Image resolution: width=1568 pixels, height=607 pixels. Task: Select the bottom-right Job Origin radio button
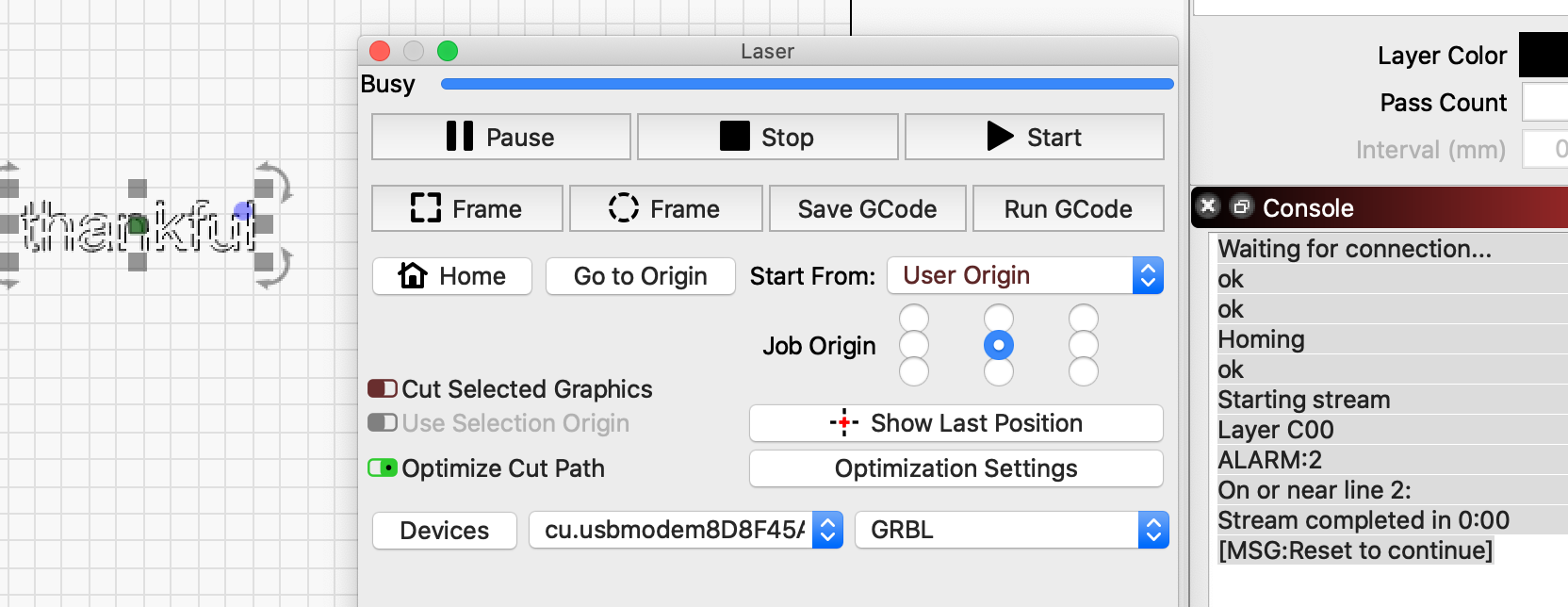coord(1084,371)
